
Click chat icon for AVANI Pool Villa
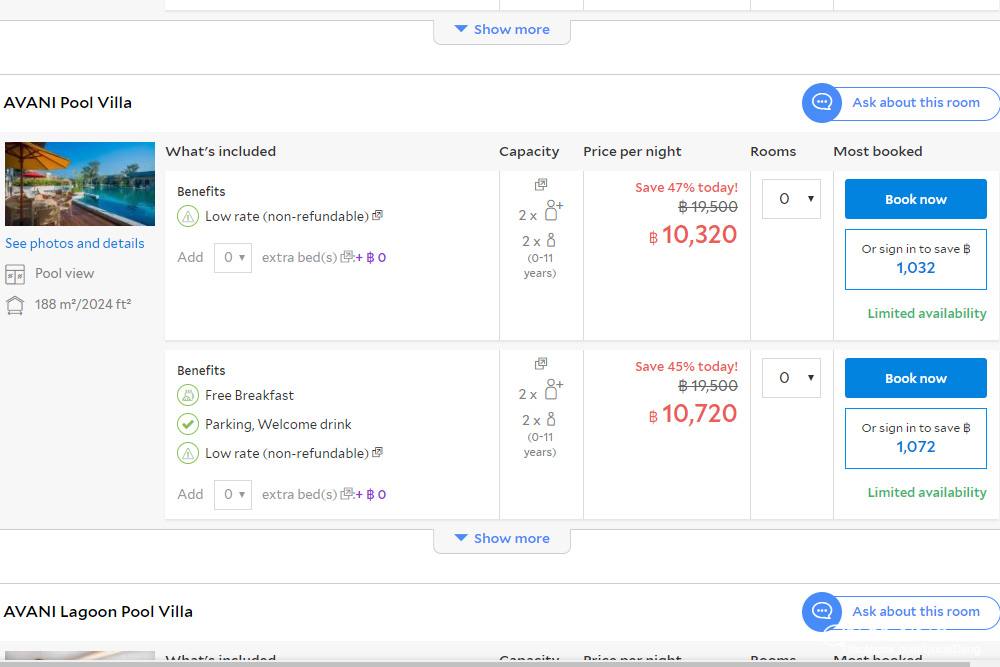822,103
